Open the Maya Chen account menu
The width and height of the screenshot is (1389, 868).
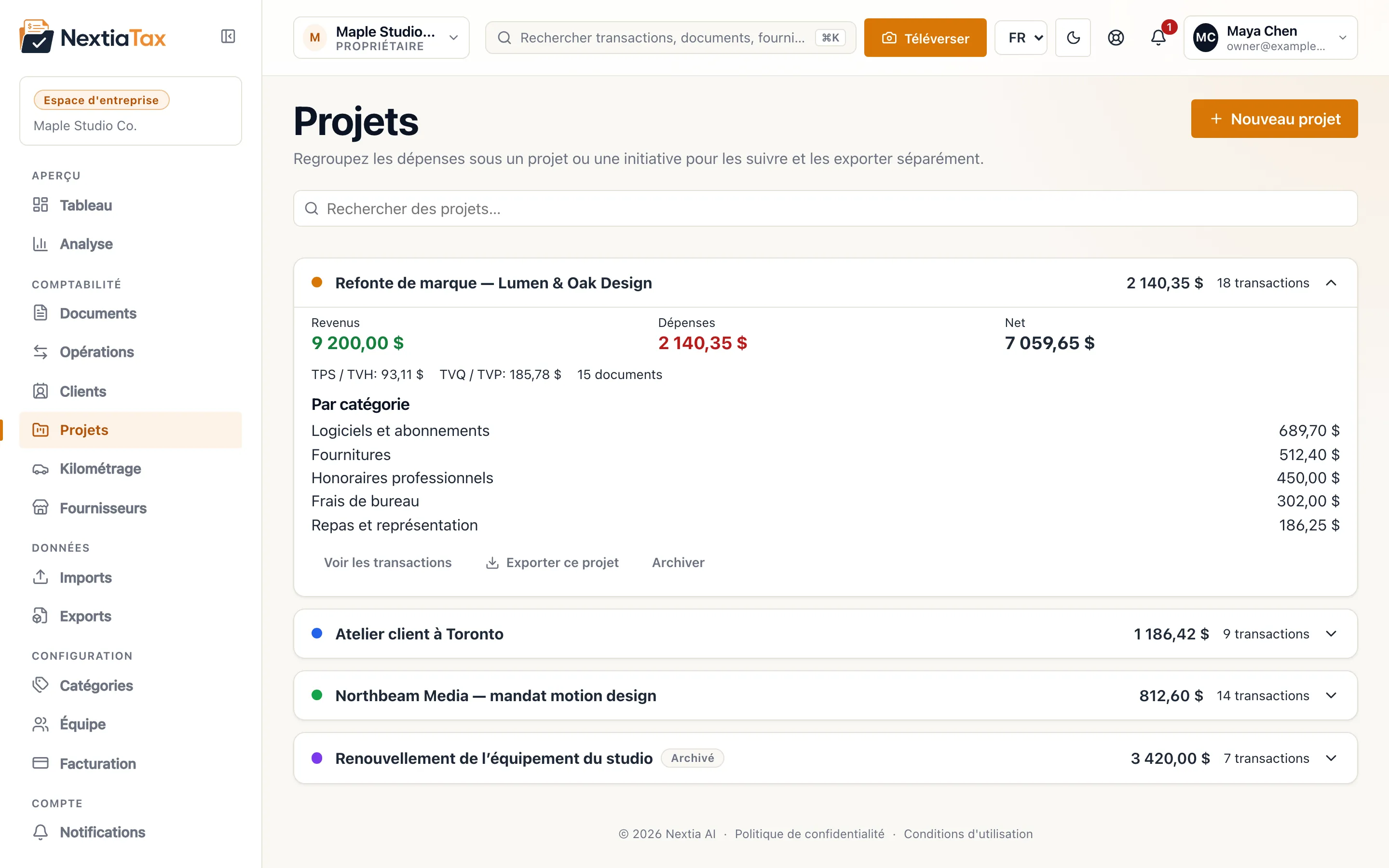1270,38
